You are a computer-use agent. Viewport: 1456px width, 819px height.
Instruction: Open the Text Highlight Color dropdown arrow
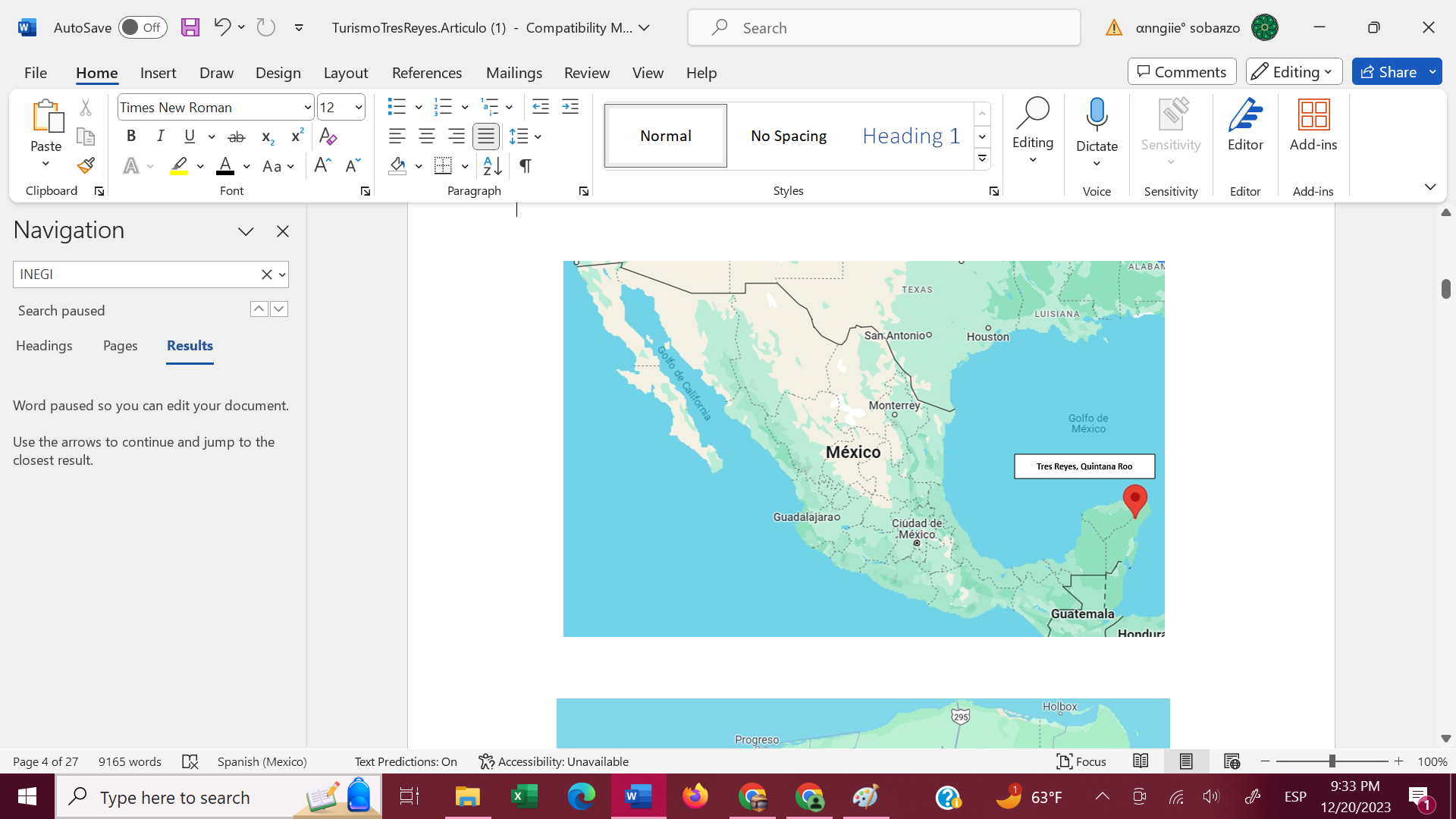(199, 166)
